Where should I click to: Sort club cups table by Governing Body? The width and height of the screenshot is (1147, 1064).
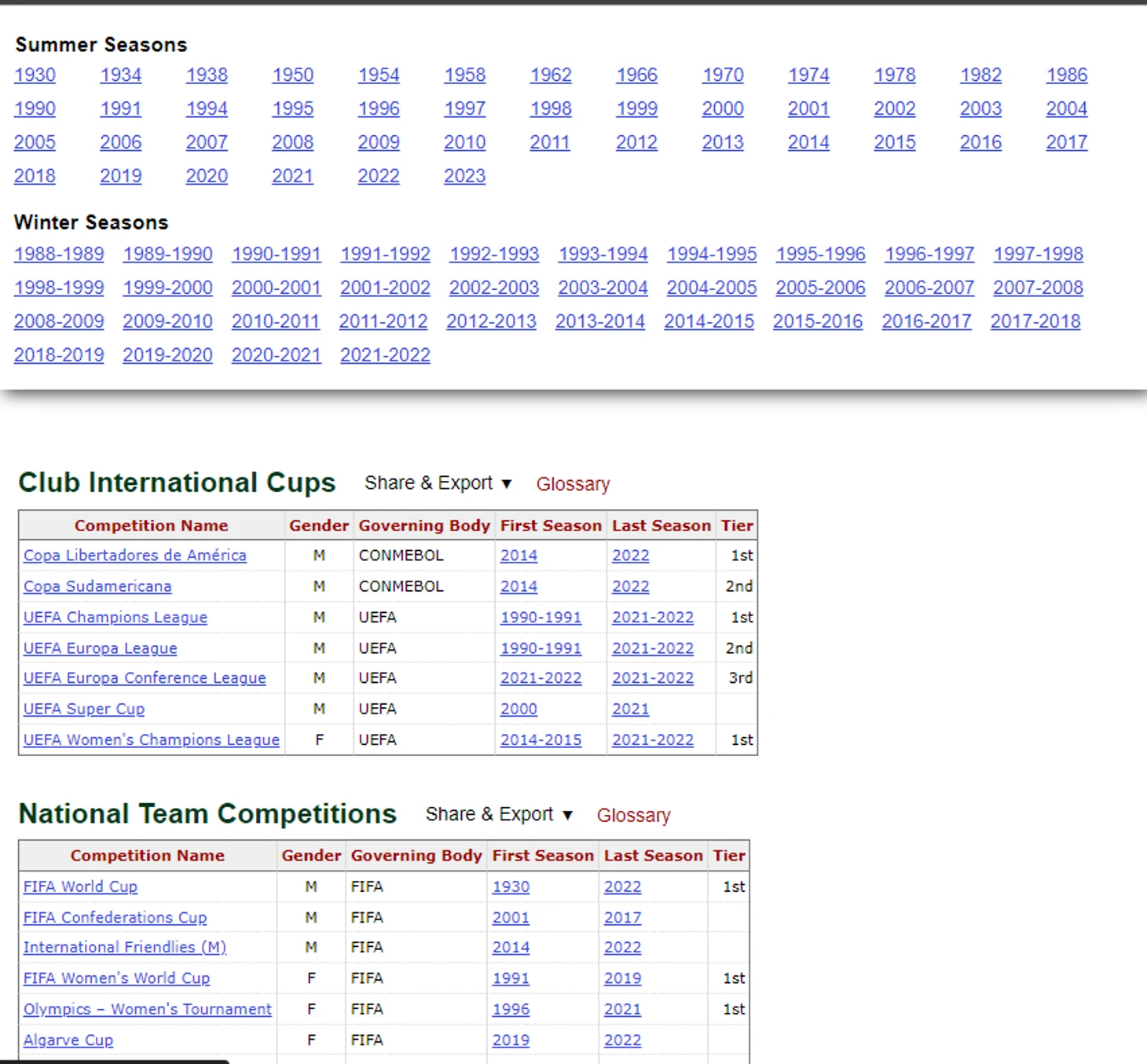tap(424, 526)
